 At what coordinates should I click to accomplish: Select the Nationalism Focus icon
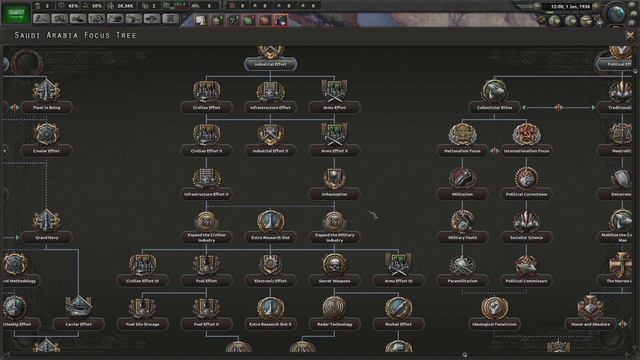(x=462, y=134)
